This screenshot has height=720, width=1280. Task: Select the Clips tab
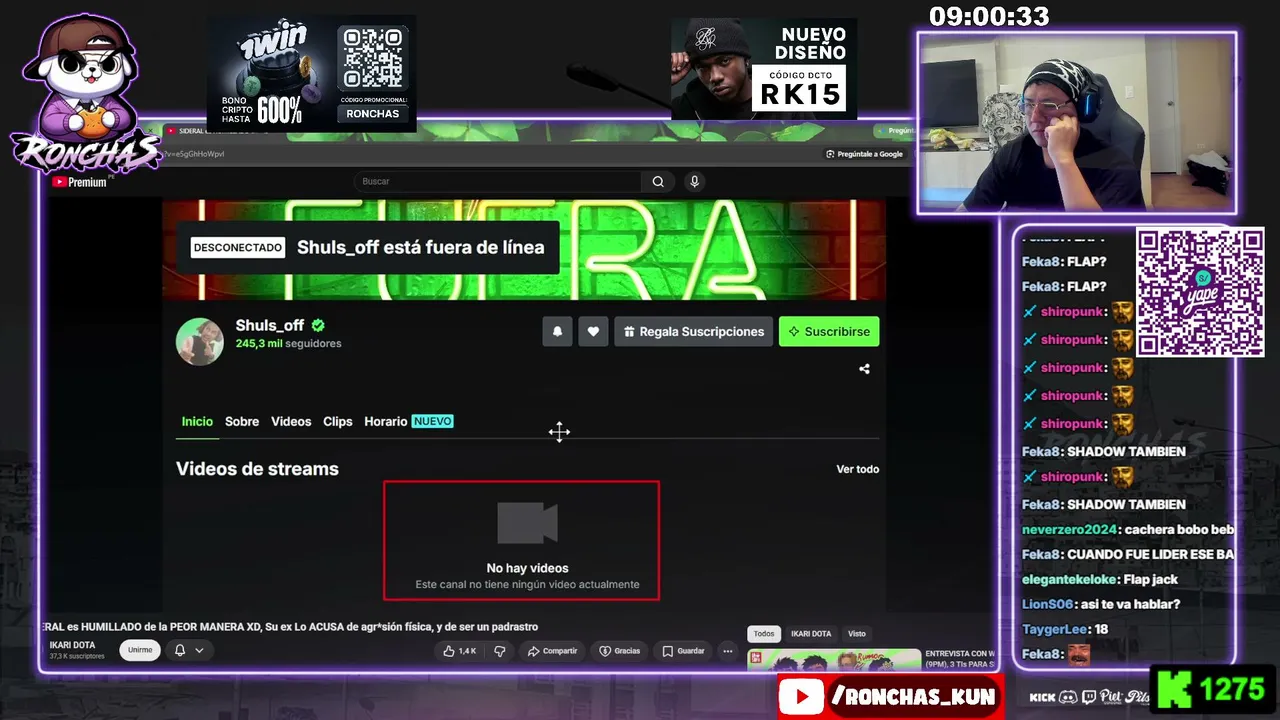point(338,422)
